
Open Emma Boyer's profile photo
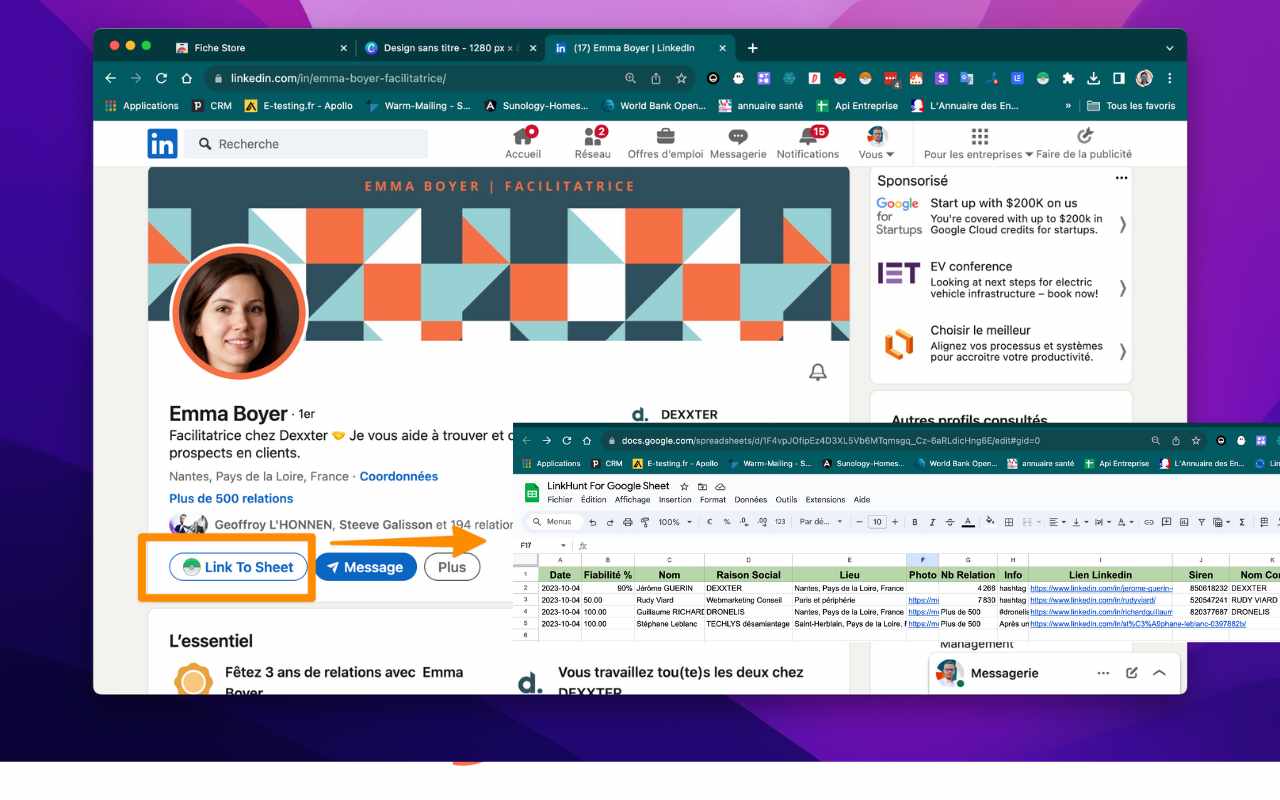(237, 312)
